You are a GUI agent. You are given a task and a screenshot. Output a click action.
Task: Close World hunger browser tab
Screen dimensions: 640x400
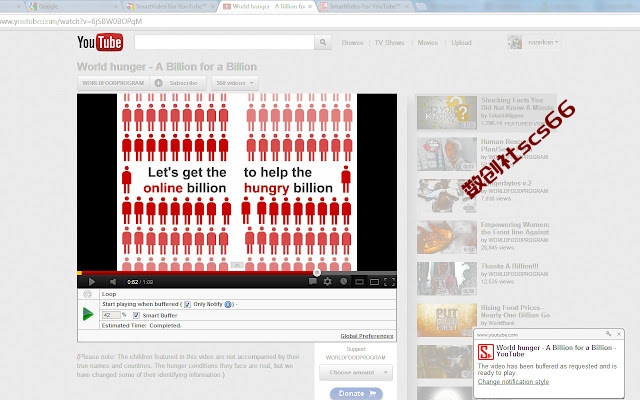pos(310,7)
